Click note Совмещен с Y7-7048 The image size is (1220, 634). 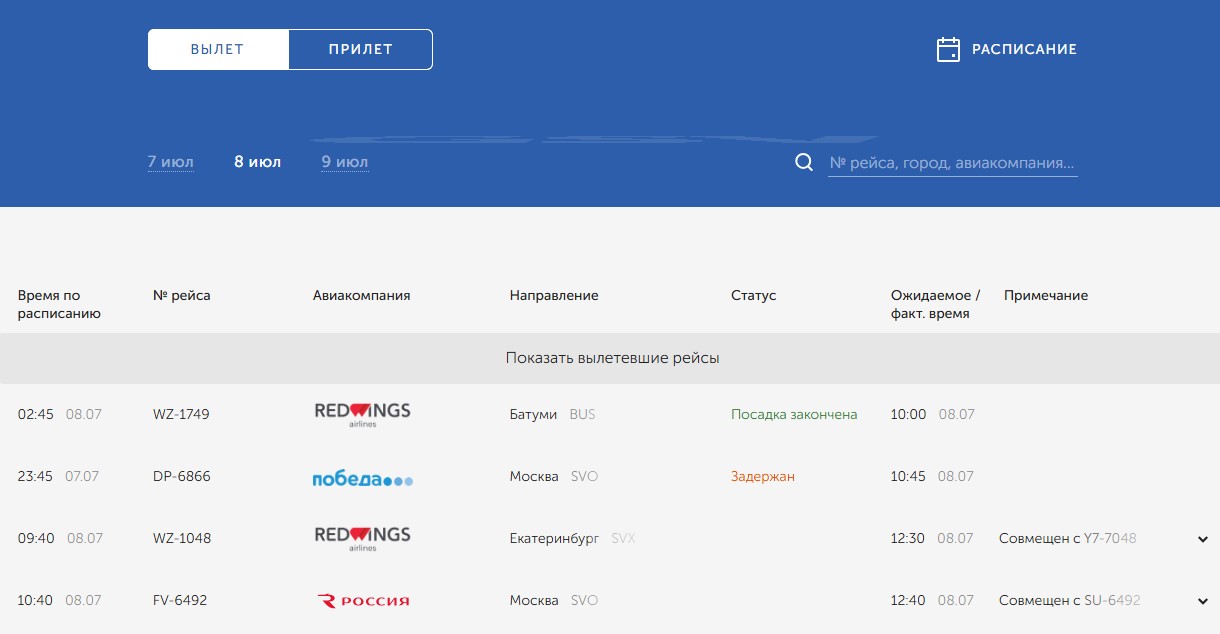pos(1068,538)
